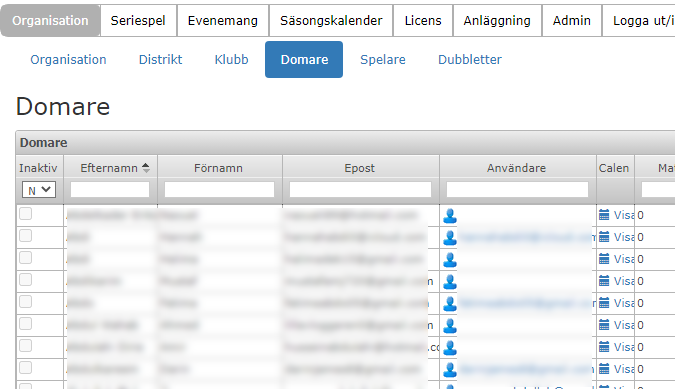Click the Visa link in the second row
Viewport: 675px width, 389px height.
point(624,237)
